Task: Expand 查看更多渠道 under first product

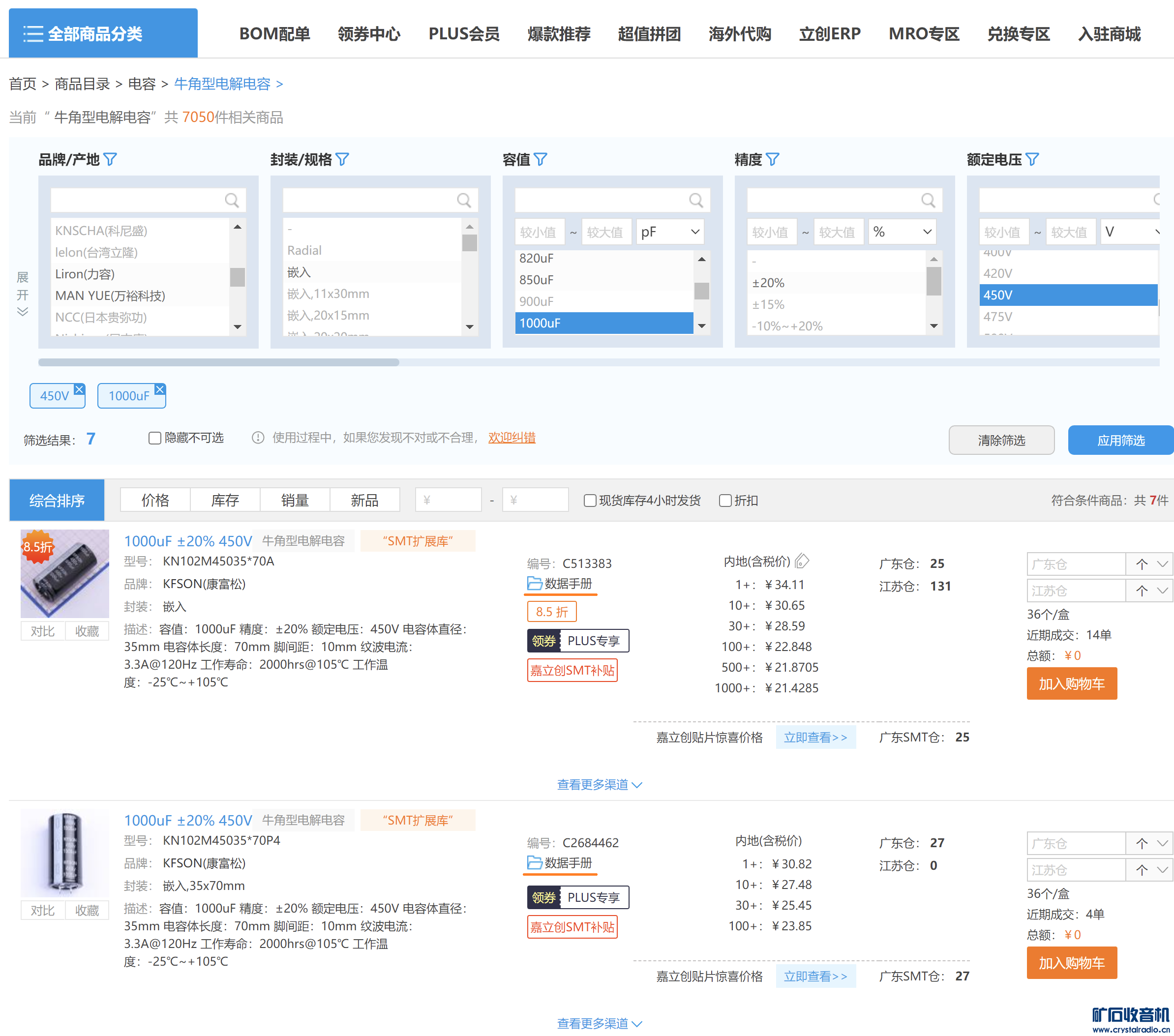Action: (600, 784)
